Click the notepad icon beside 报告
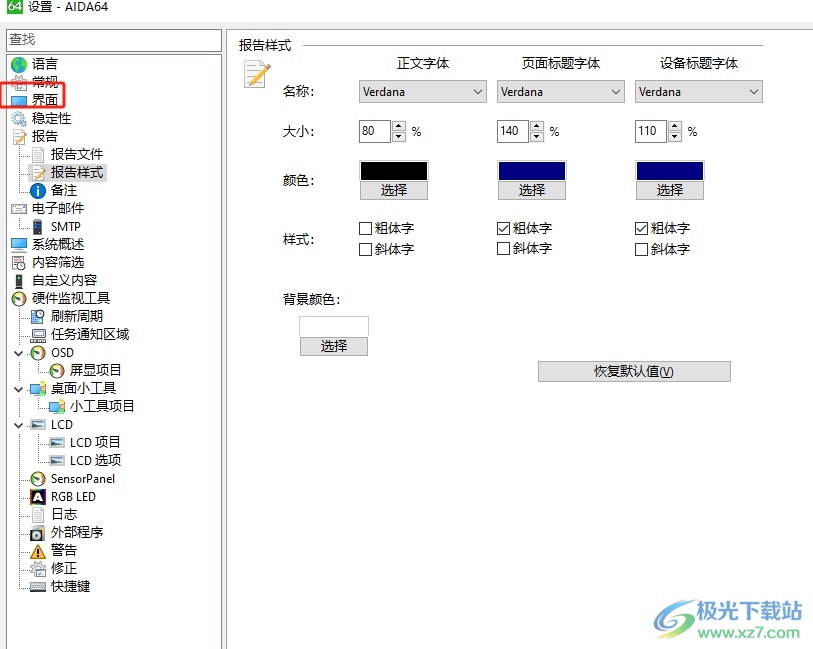 click(19, 137)
